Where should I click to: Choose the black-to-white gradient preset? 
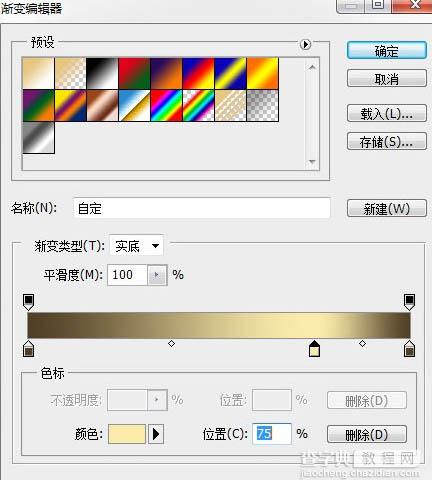click(x=102, y=73)
